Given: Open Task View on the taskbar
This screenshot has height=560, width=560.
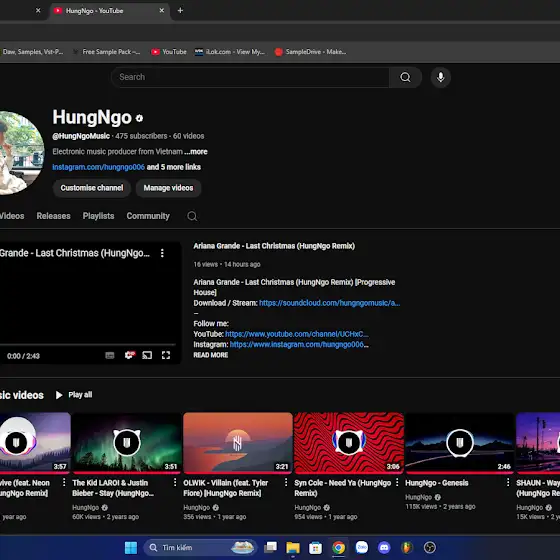Looking at the screenshot, I should [x=270, y=548].
